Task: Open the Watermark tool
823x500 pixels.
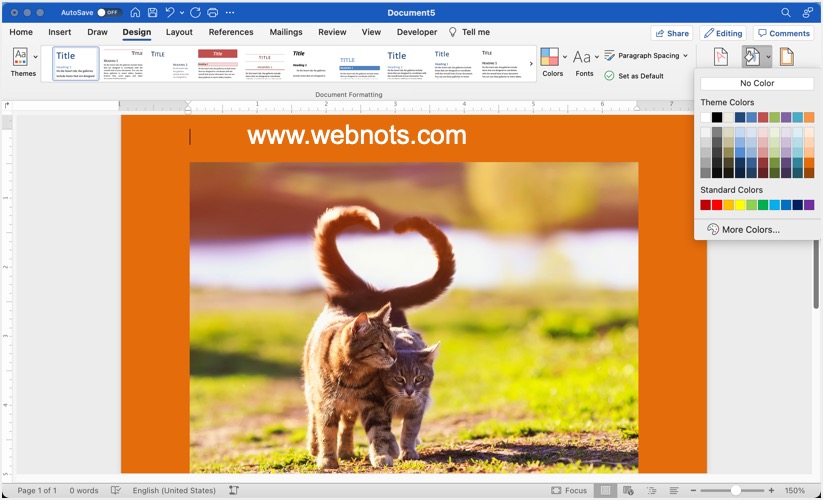Action: coord(720,58)
